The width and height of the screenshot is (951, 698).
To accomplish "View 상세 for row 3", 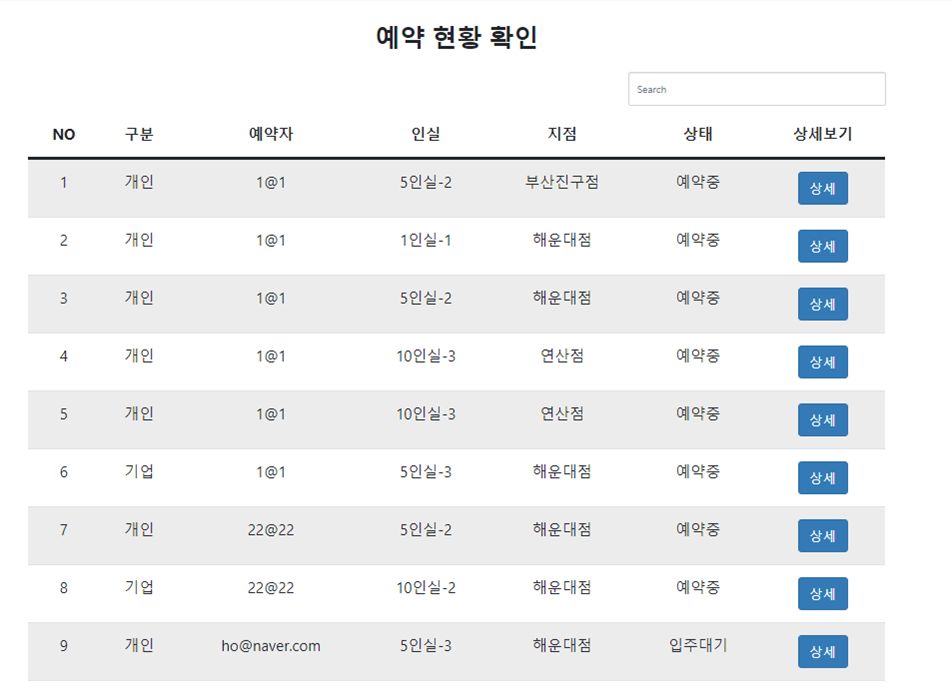I will point(822,304).
